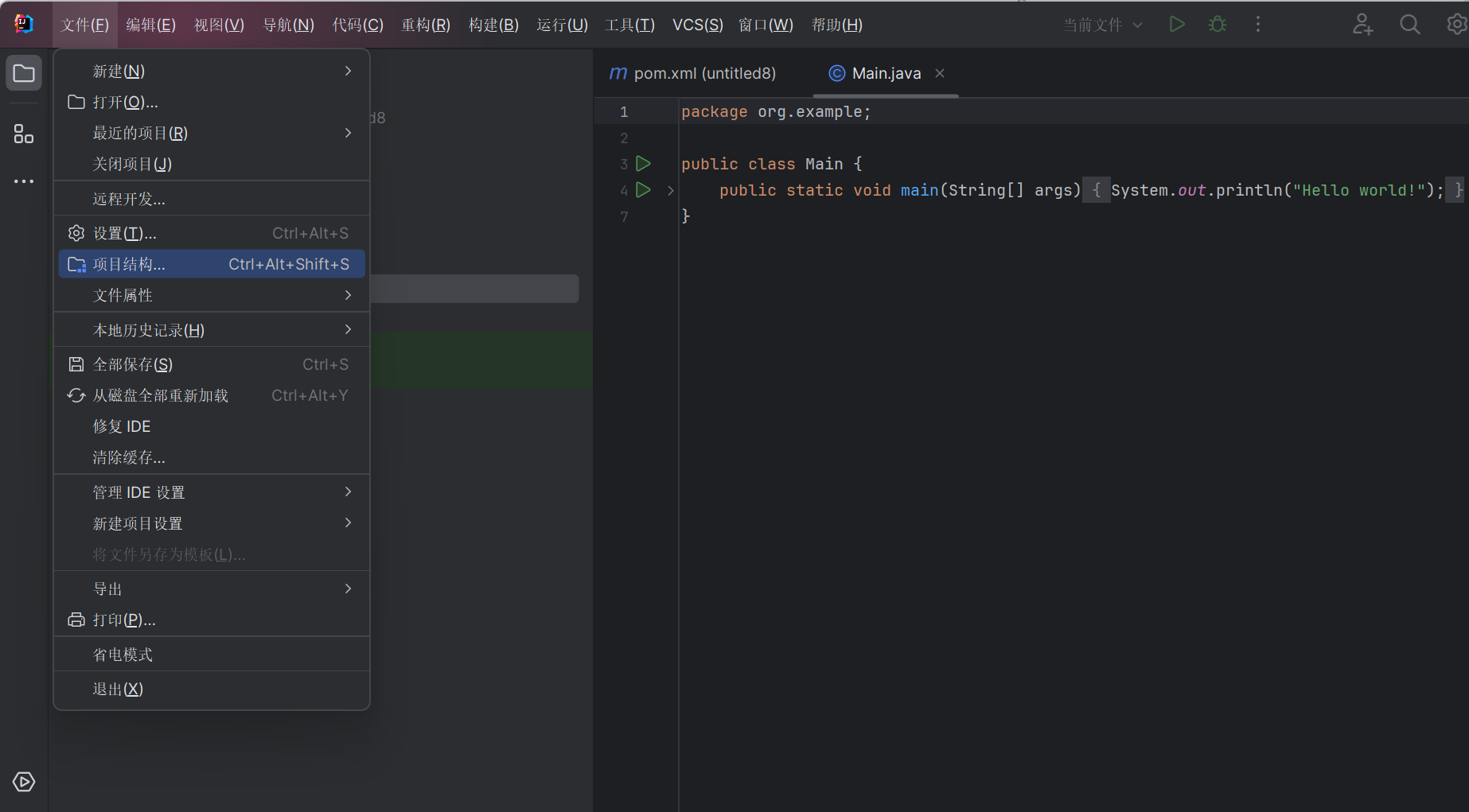Viewport: 1469px width, 812px height.
Task: Click the 'public class Main' declaration text
Action: tap(762, 164)
